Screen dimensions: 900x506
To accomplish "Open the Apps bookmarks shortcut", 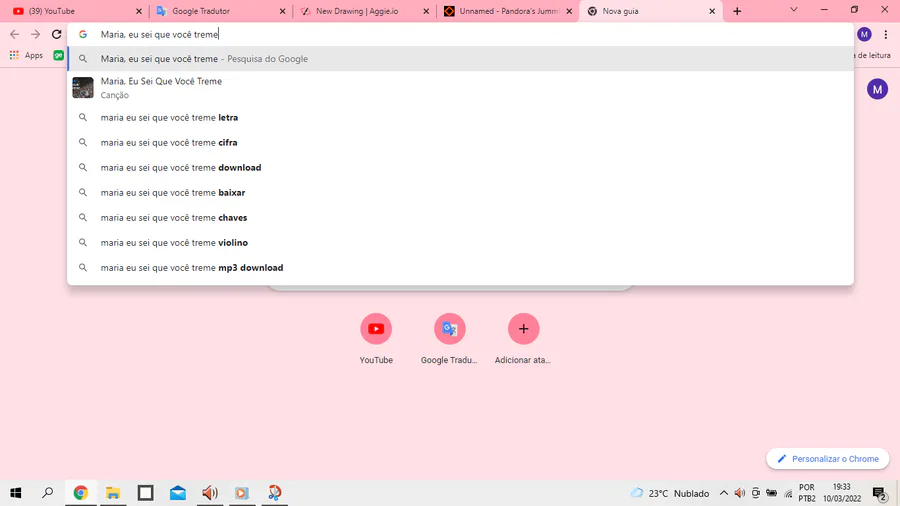I will point(26,55).
